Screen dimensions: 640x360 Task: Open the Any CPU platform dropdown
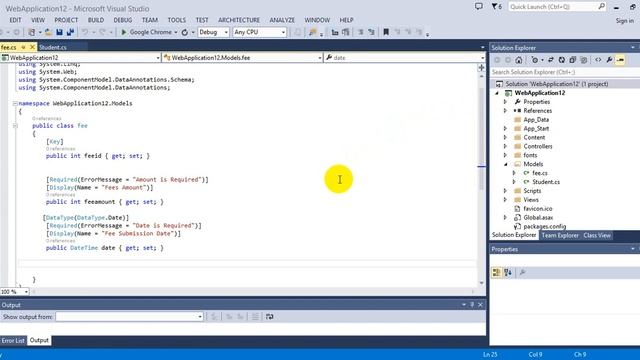(260, 32)
